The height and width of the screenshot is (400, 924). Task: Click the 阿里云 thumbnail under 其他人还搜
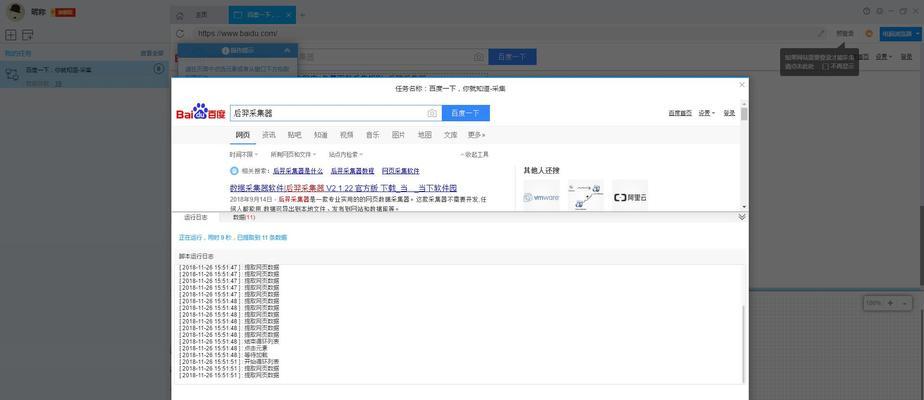(630, 195)
